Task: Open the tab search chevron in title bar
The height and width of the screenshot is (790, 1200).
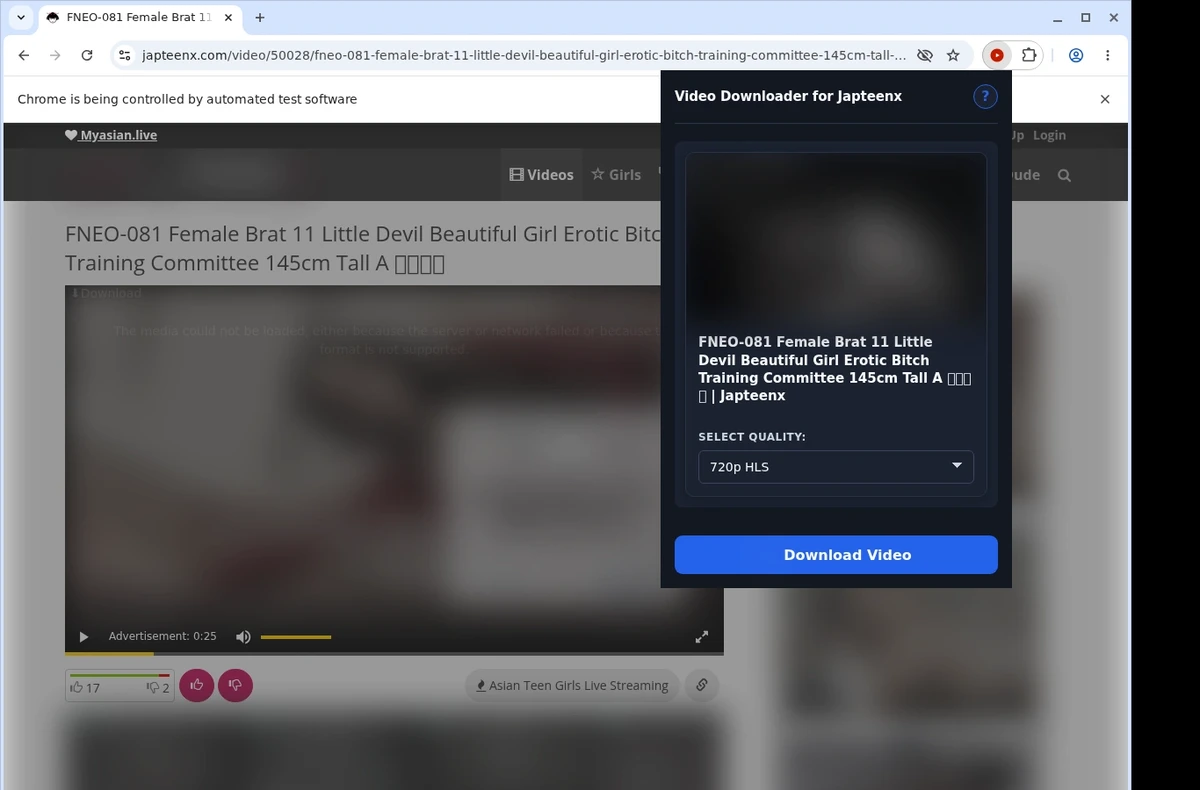Action: coord(21,17)
